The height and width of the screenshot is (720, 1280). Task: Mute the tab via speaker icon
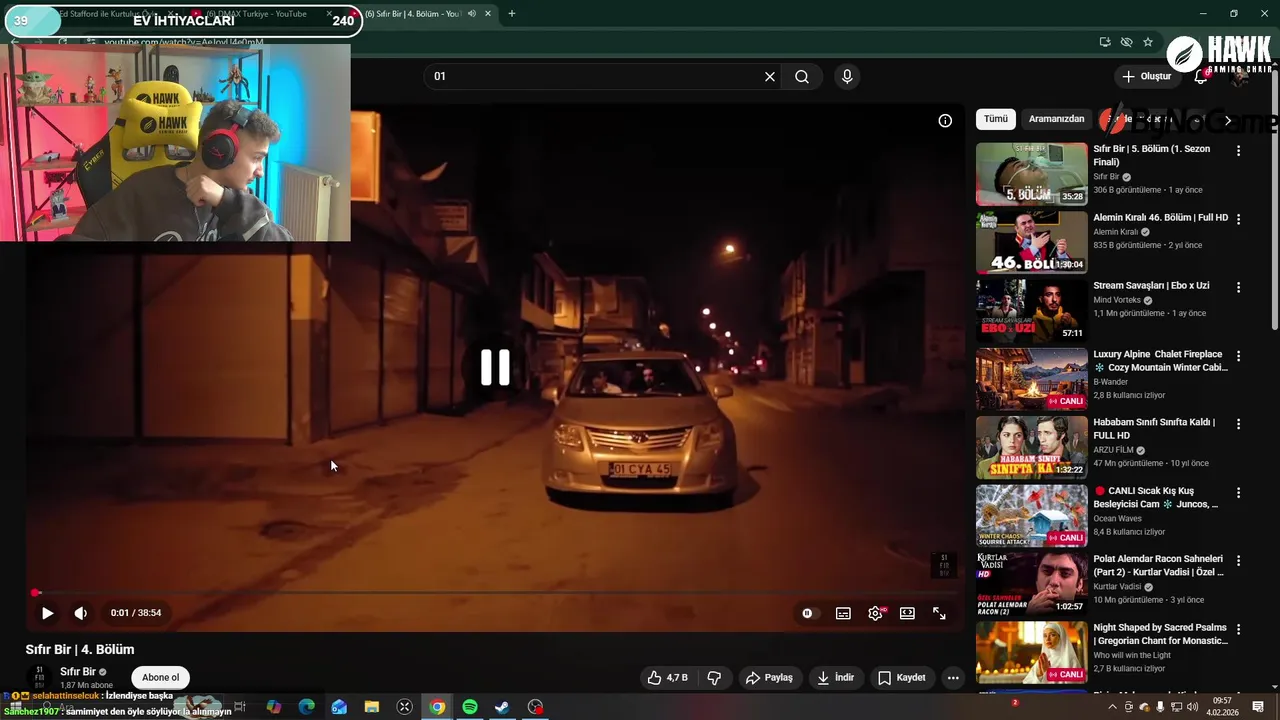click(472, 14)
